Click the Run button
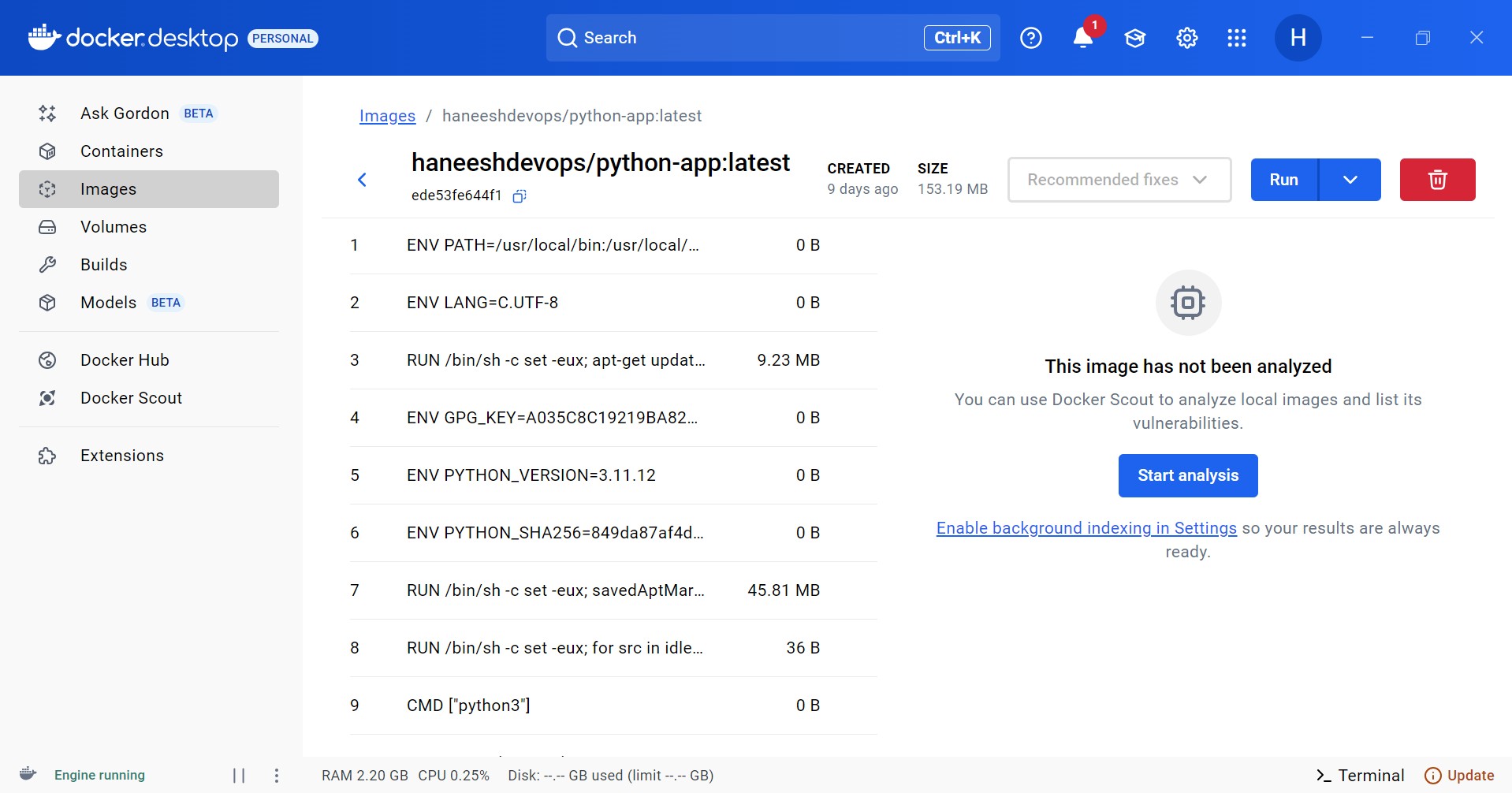Viewport: 1512px width, 793px height. 1284,180
